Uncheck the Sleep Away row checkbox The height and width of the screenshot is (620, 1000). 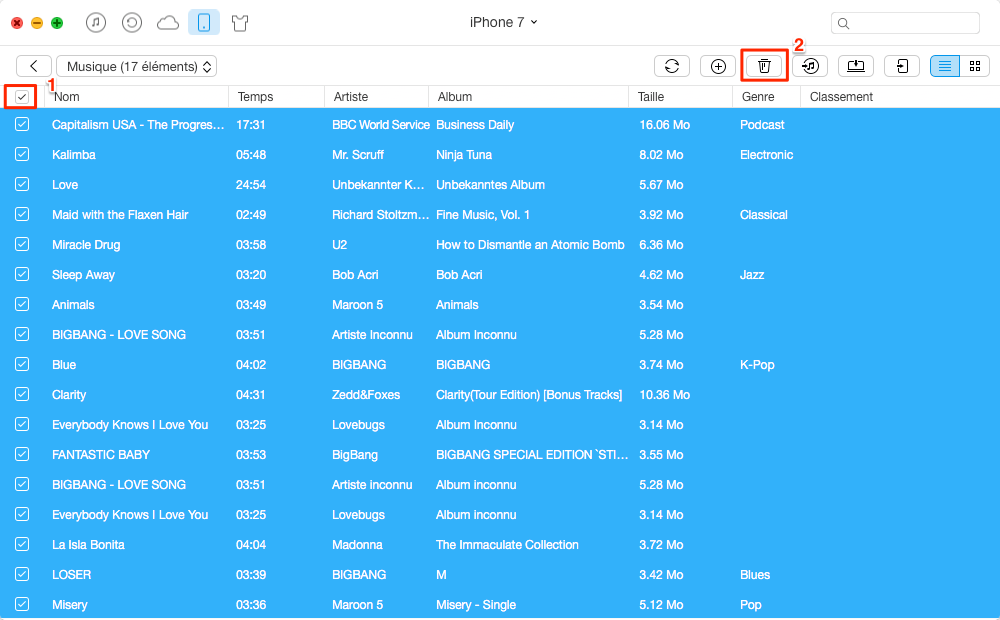tap(22, 274)
